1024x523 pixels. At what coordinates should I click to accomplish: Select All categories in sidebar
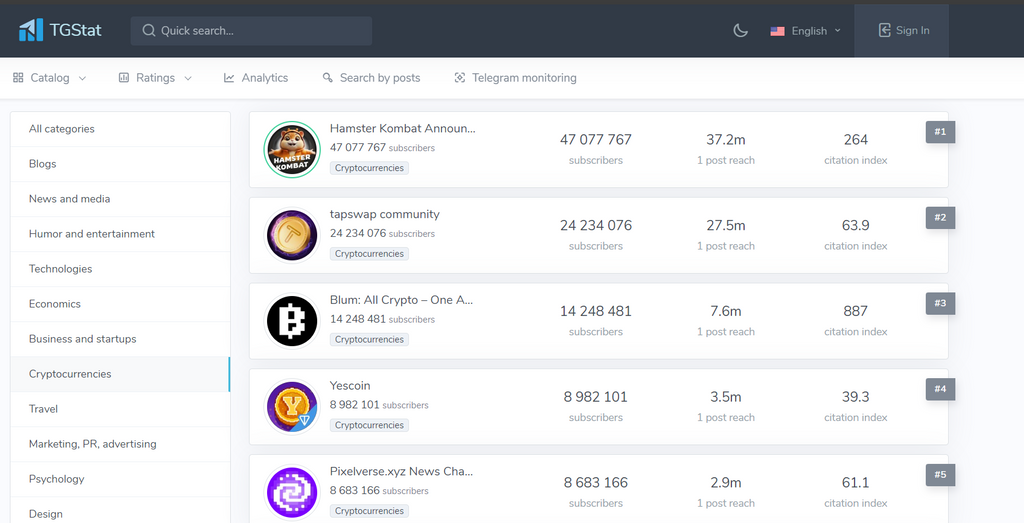[120, 129]
